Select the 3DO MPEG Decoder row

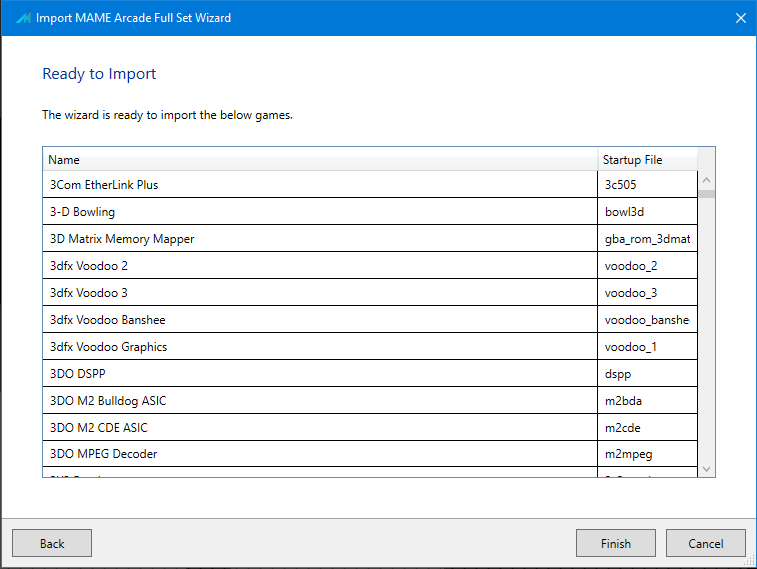(370, 454)
